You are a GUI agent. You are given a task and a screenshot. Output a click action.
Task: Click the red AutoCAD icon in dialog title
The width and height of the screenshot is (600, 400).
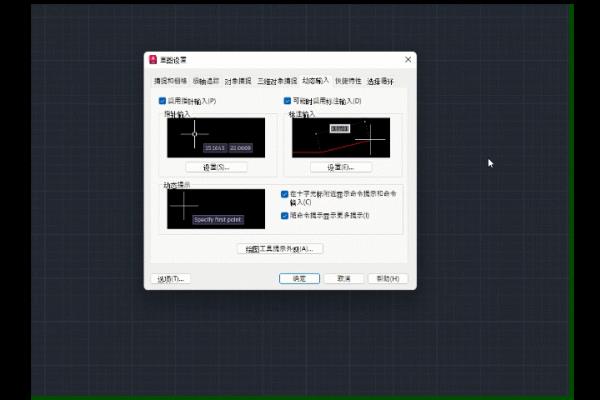coord(153,60)
